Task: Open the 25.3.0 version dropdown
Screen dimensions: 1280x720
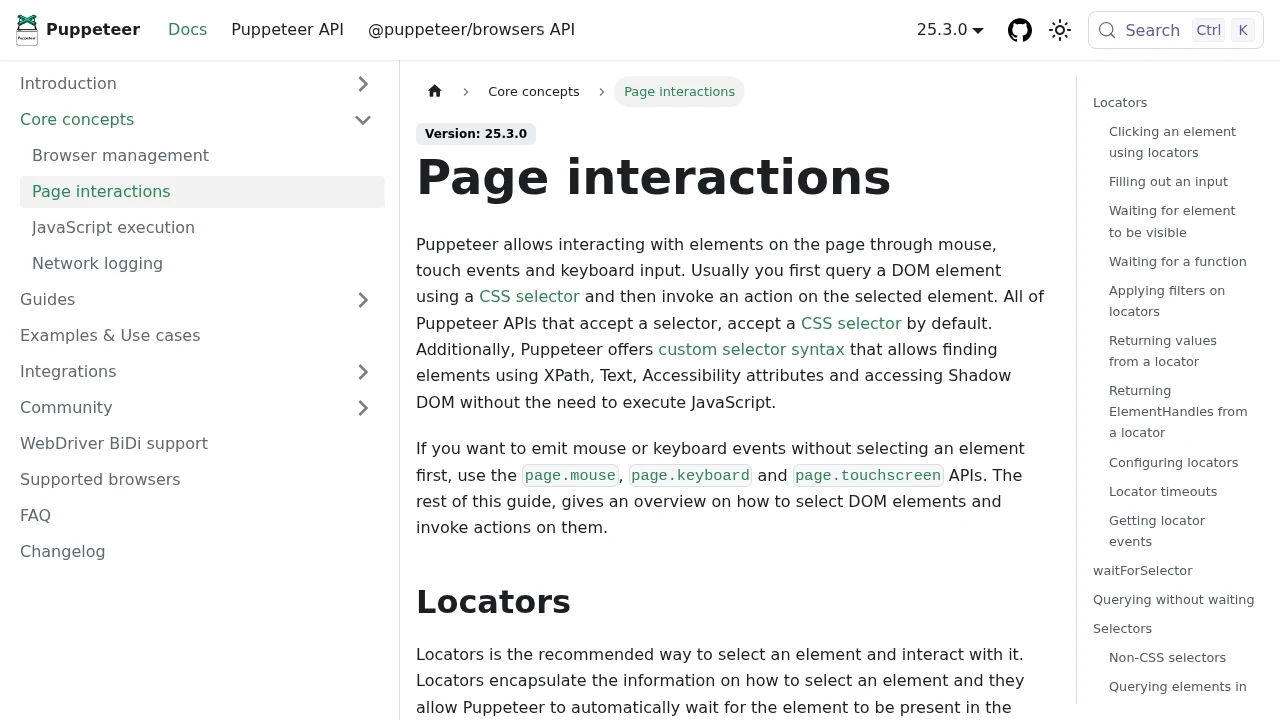Action: click(950, 30)
